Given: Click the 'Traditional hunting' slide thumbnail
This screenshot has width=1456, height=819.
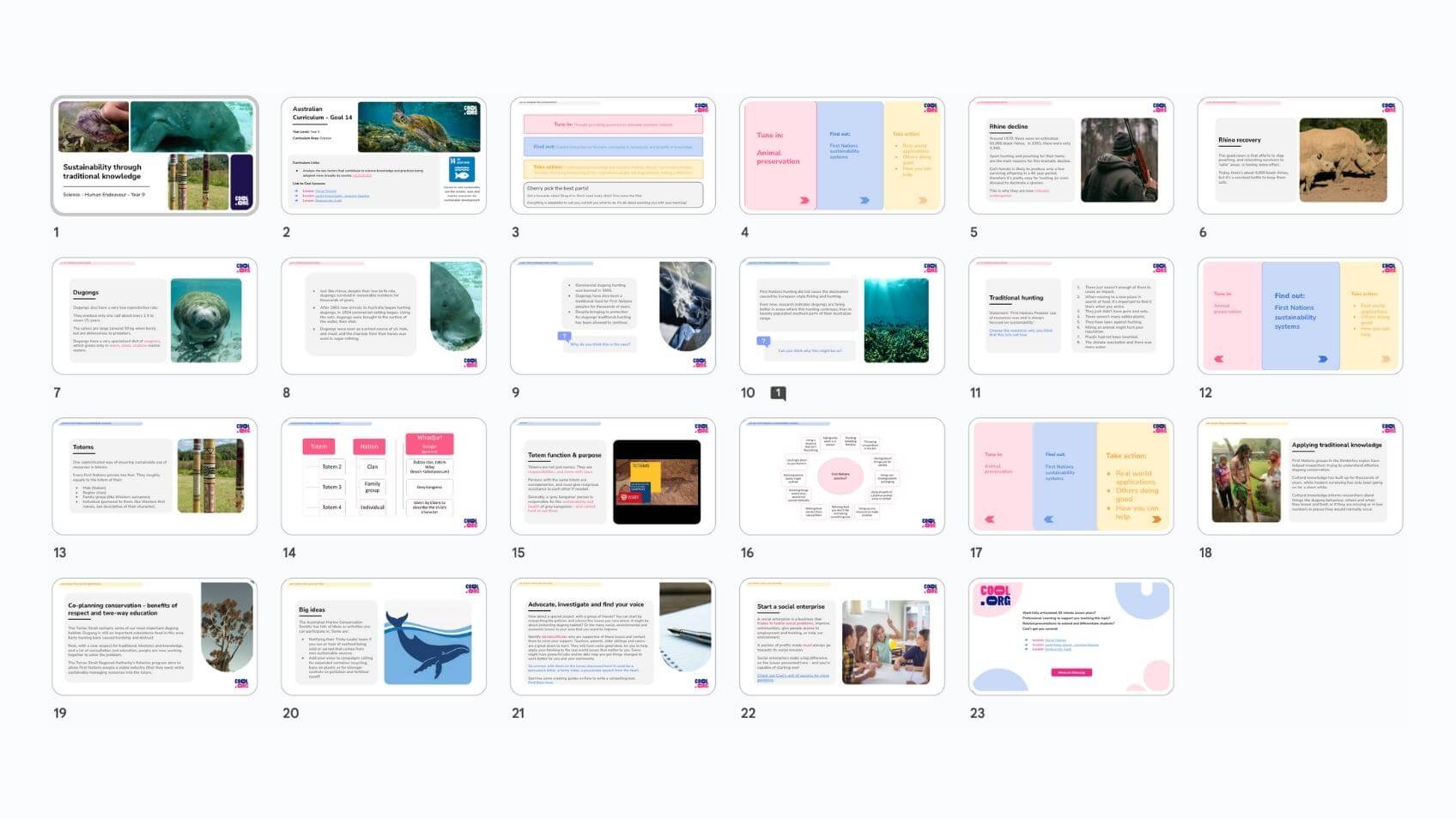Looking at the screenshot, I should point(1071,316).
